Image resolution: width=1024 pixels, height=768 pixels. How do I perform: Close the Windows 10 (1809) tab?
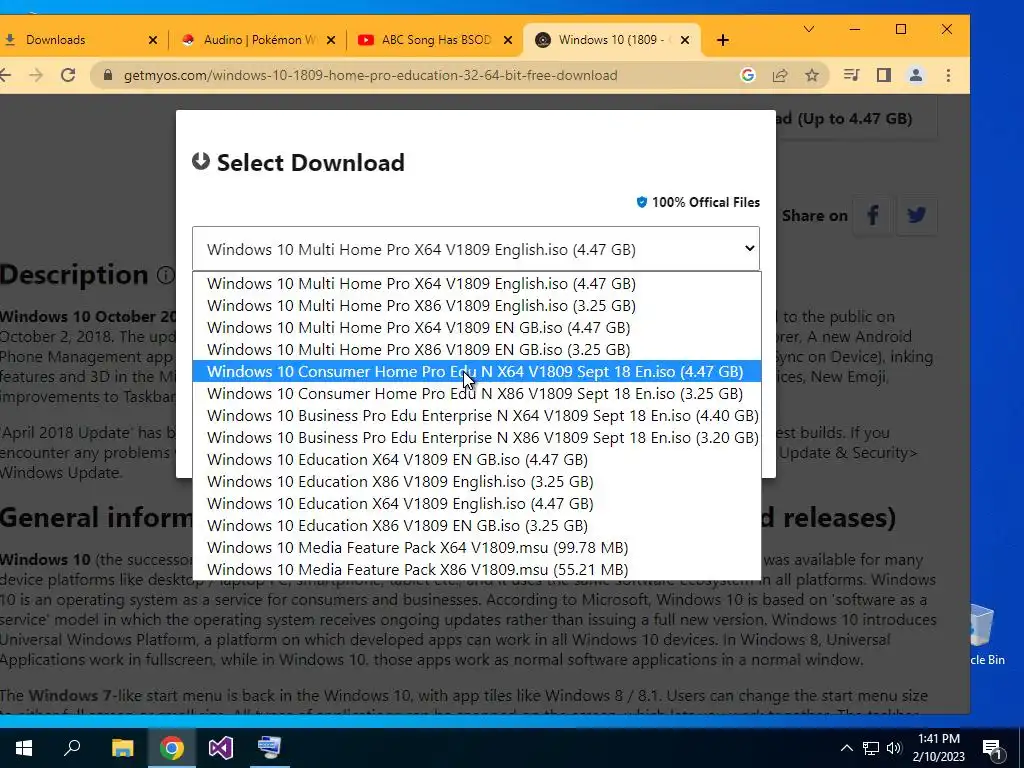684,40
